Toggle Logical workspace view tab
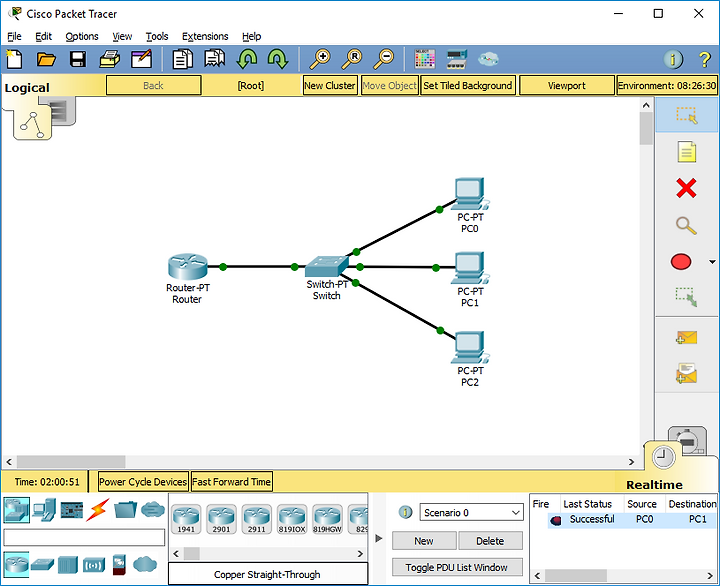 32,125
